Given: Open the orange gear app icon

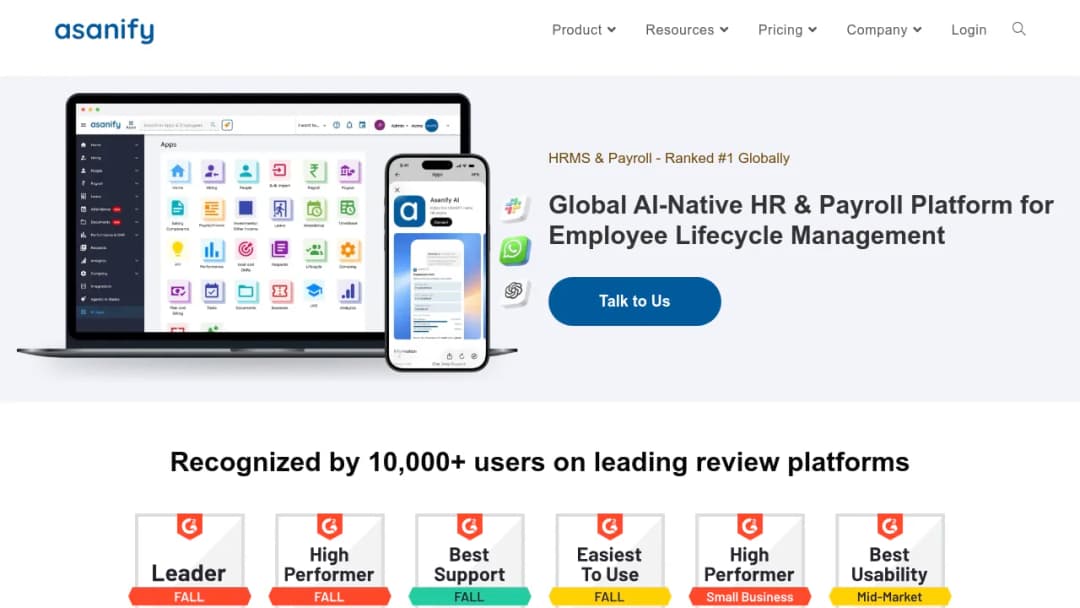Looking at the screenshot, I should [x=348, y=250].
